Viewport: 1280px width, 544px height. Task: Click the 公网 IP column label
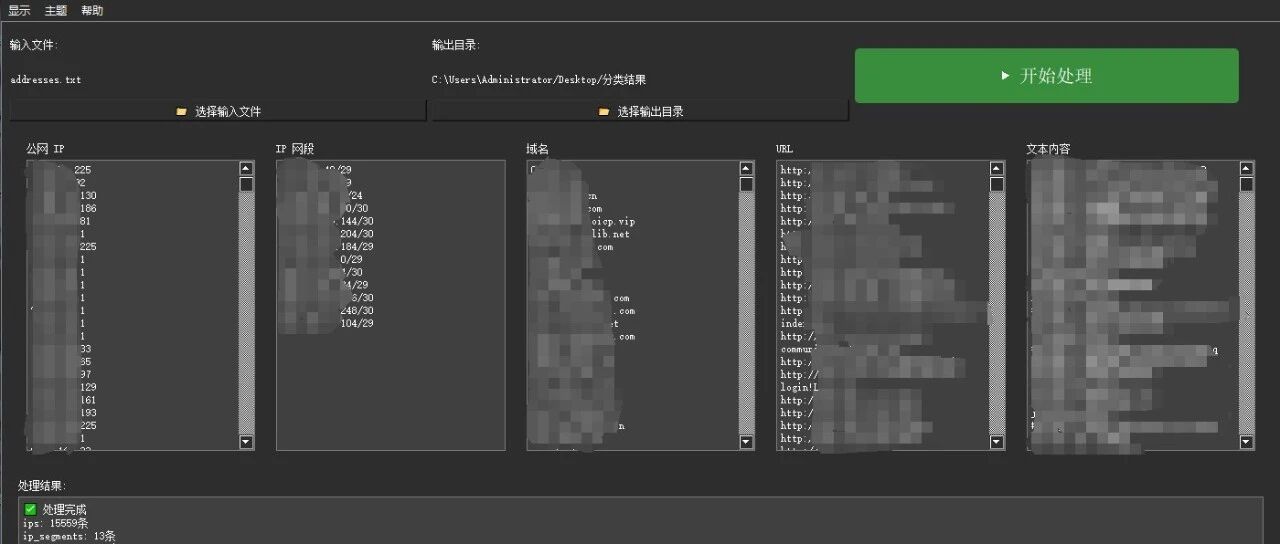tap(45, 149)
